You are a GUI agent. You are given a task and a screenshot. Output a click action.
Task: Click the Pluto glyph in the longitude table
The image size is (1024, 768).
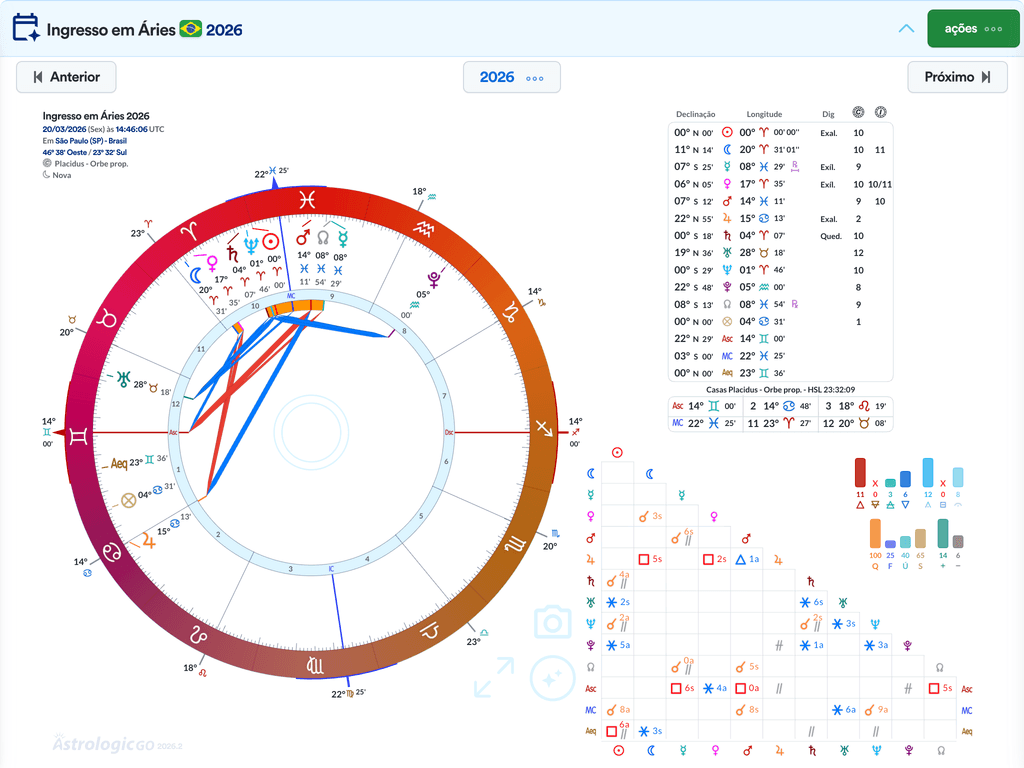[x=727, y=287]
